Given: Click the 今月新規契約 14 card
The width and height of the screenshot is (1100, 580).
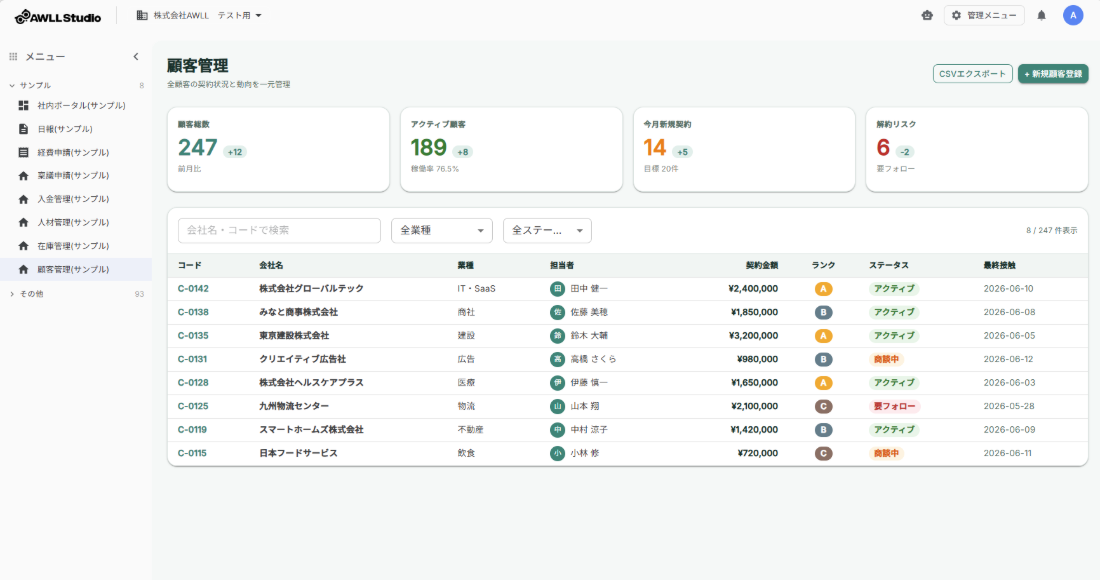Looking at the screenshot, I should coord(744,149).
